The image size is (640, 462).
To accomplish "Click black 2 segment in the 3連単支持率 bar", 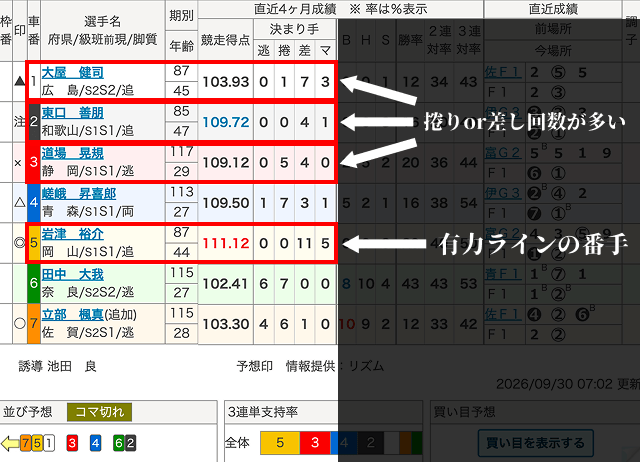I will (371, 443).
